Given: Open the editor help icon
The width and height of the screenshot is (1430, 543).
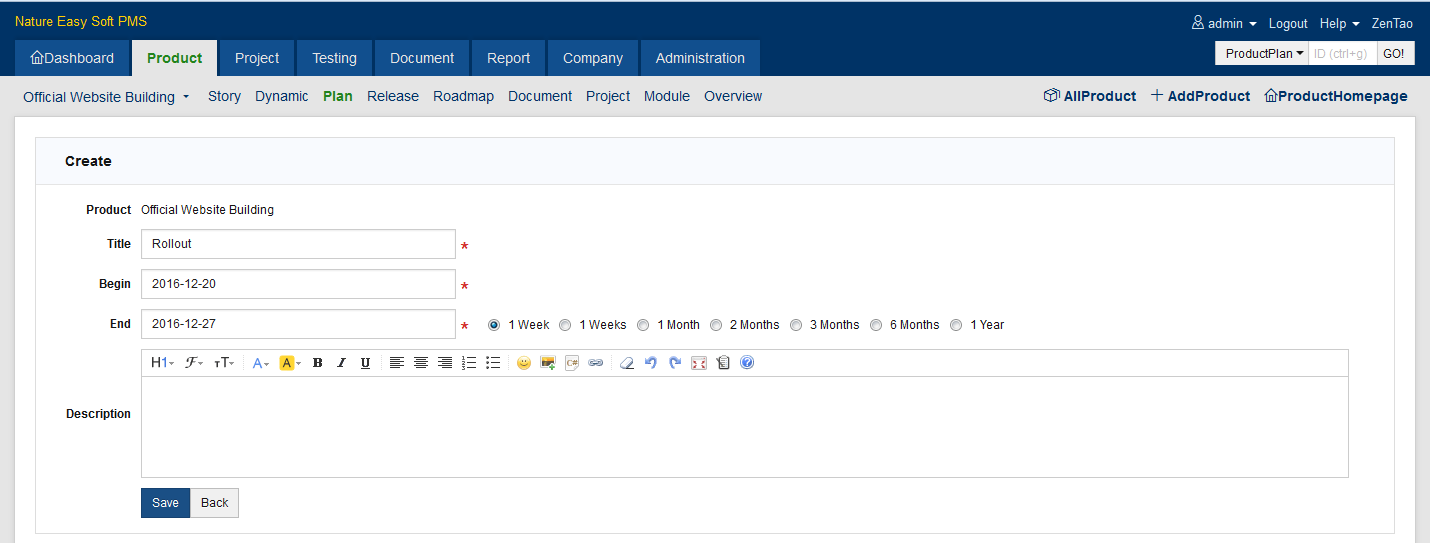Looking at the screenshot, I should (x=747, y=363).
